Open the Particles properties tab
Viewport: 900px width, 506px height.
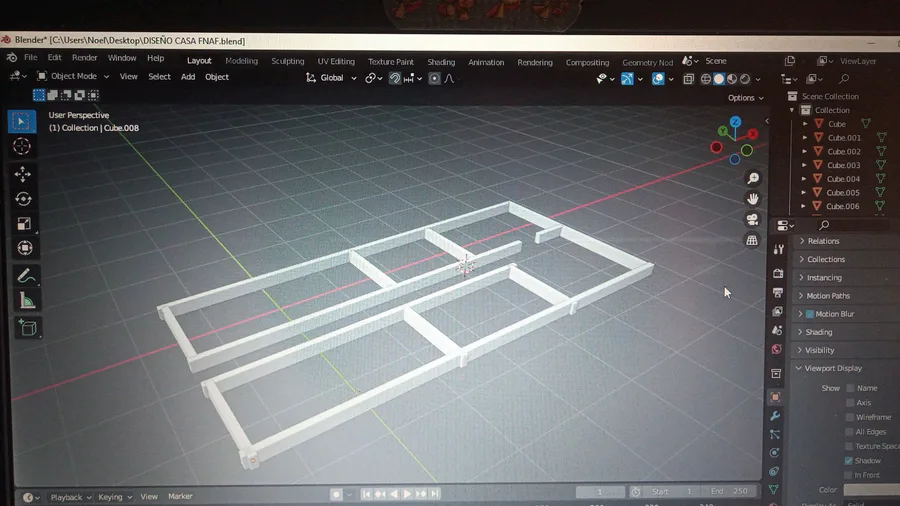(774, 434)
